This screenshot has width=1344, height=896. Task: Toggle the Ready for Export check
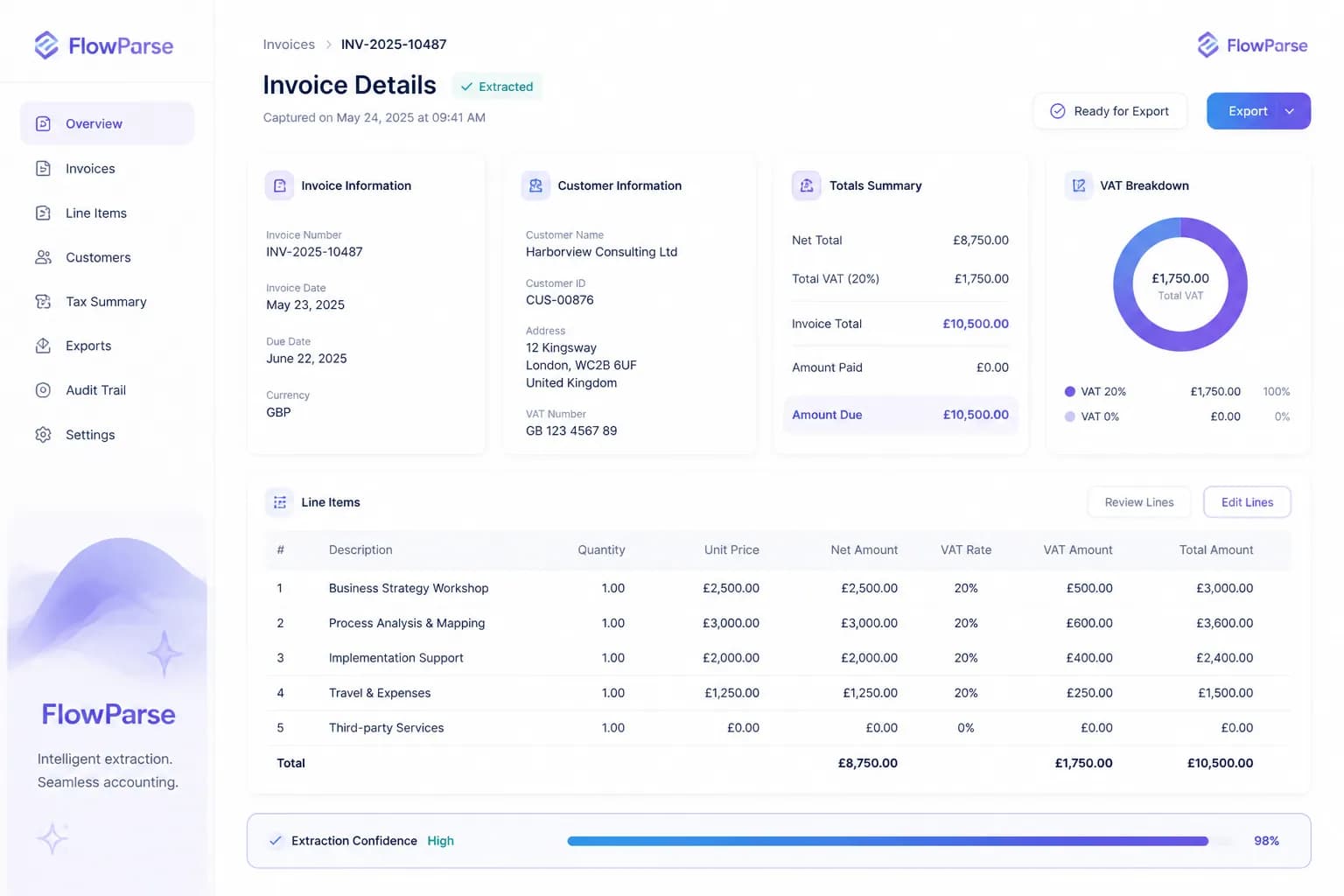(1058, 111)
